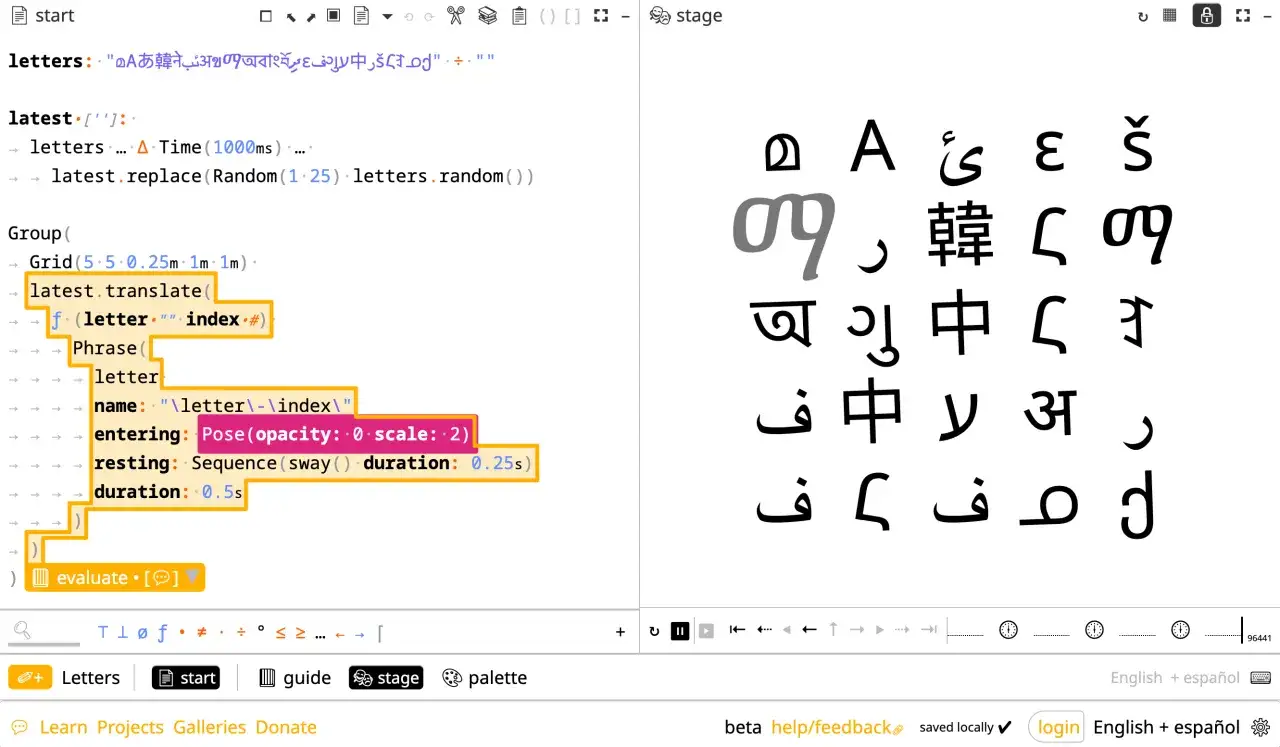Click the grayed play button in timeline controls

coord(707,631)
